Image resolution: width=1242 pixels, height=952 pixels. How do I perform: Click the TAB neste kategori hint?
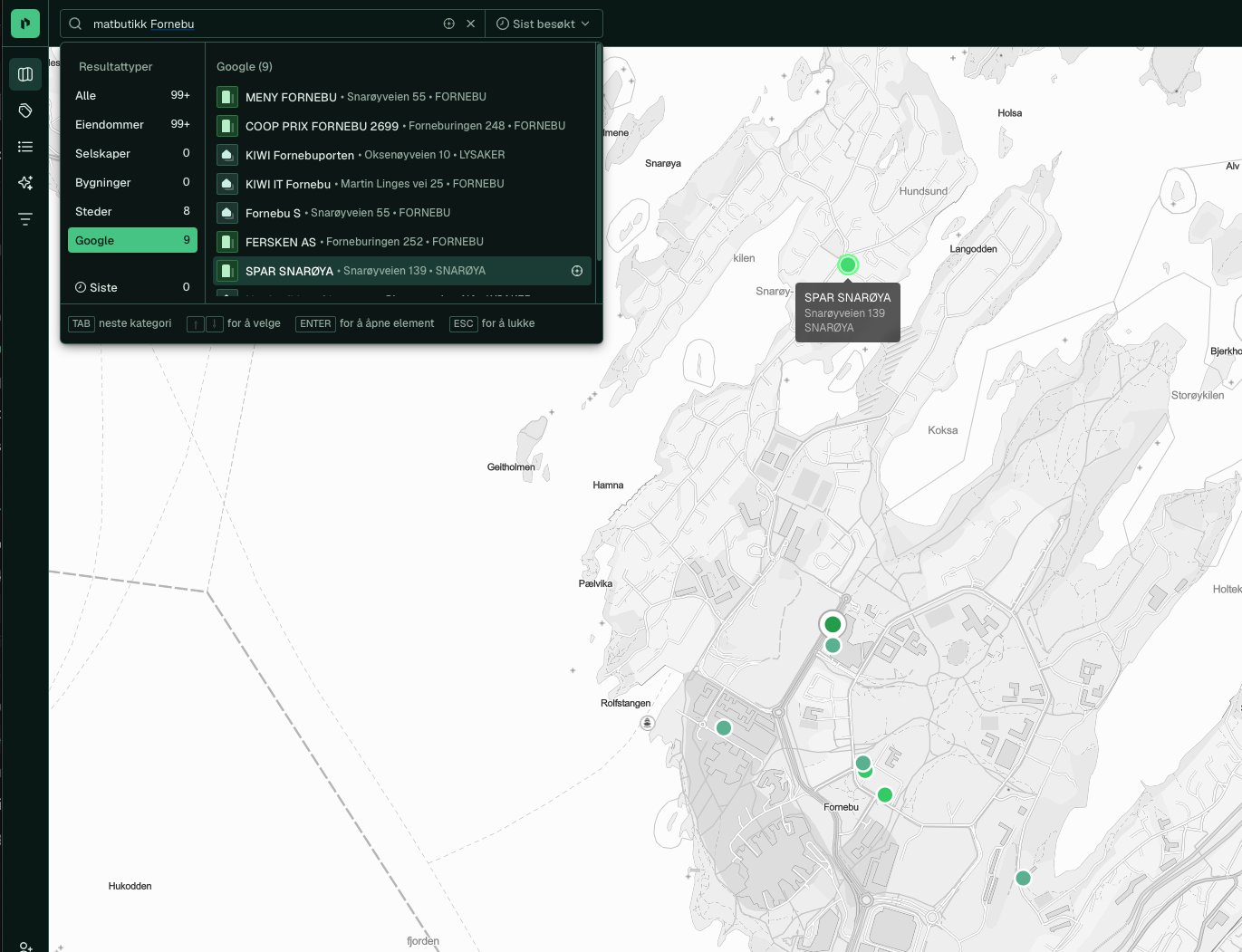[120, 323]
